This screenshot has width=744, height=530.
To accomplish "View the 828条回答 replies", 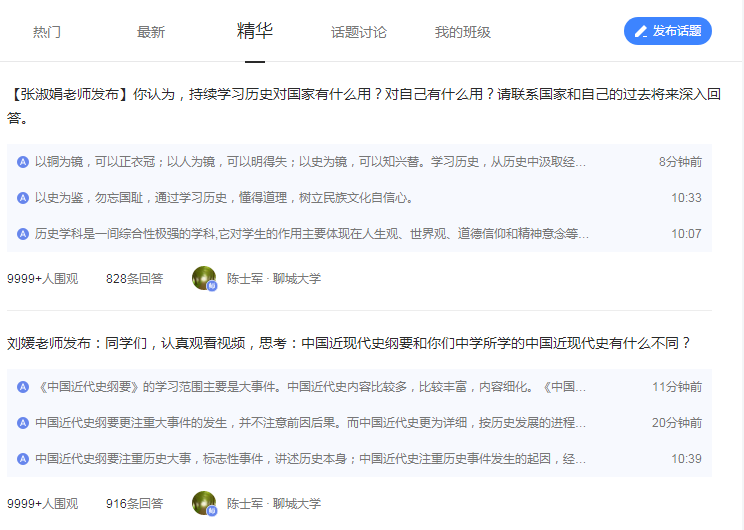I will point(134,279).
